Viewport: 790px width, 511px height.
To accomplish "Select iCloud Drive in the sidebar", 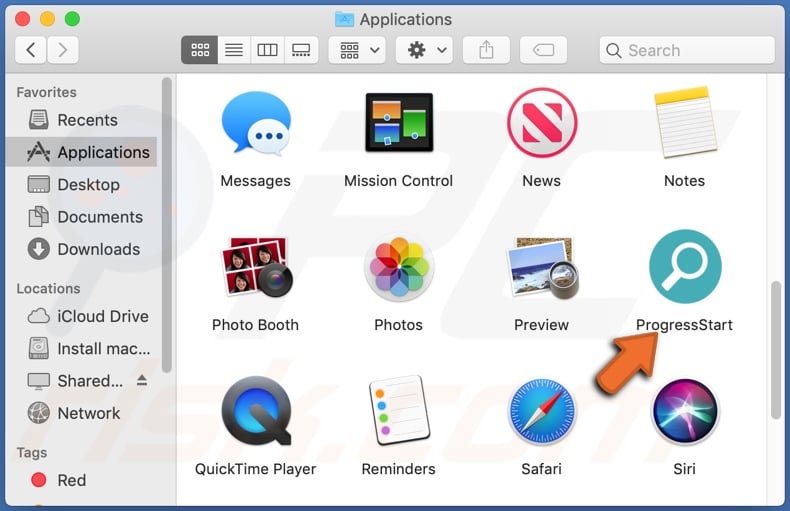I will [x=82, y=316].
